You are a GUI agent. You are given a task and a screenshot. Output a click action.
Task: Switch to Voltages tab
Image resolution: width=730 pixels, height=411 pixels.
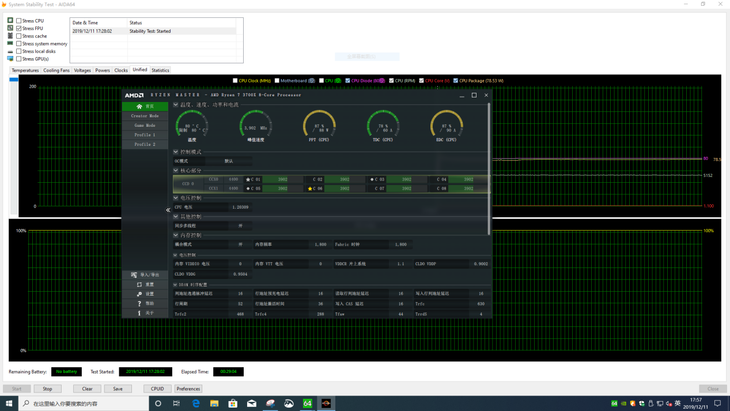82,70
